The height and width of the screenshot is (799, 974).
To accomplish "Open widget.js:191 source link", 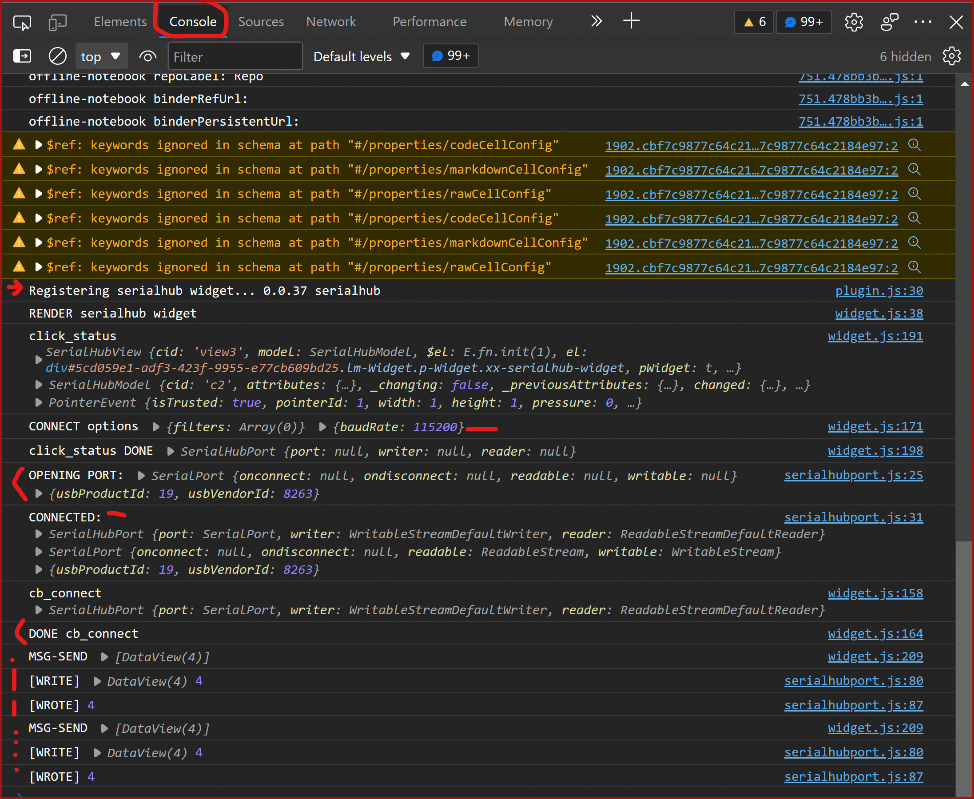I will pyautogui.click(x=875, y=336).
